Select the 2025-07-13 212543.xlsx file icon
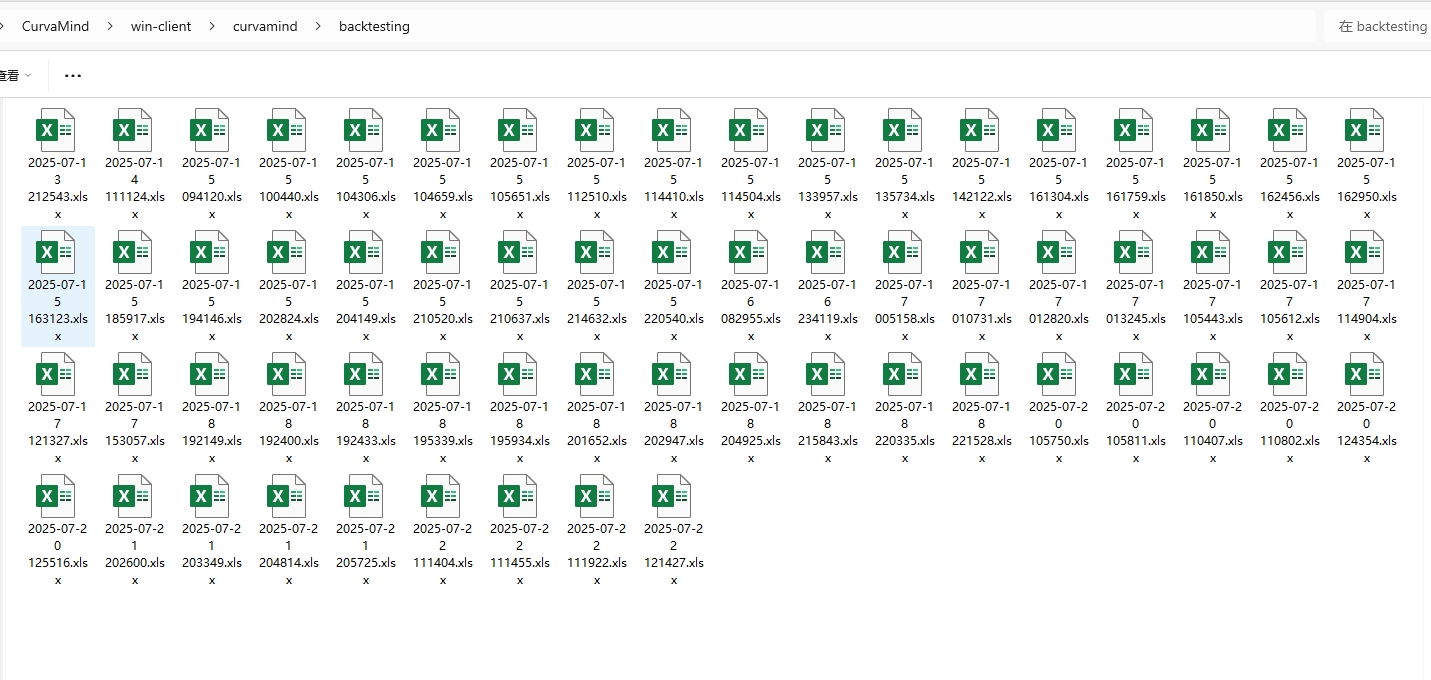This screenshot has width=1431, height=680. (x=57, y=131)
